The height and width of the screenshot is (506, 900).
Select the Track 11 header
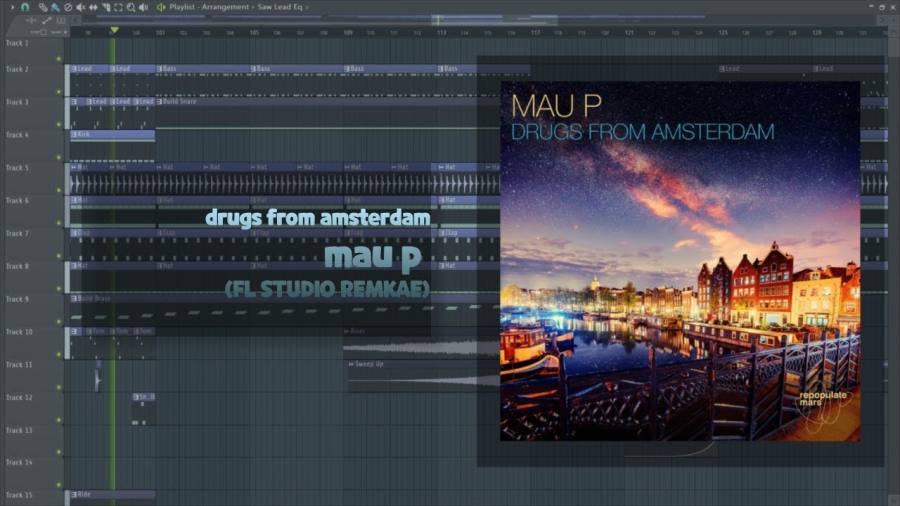[x=33, y=375]
